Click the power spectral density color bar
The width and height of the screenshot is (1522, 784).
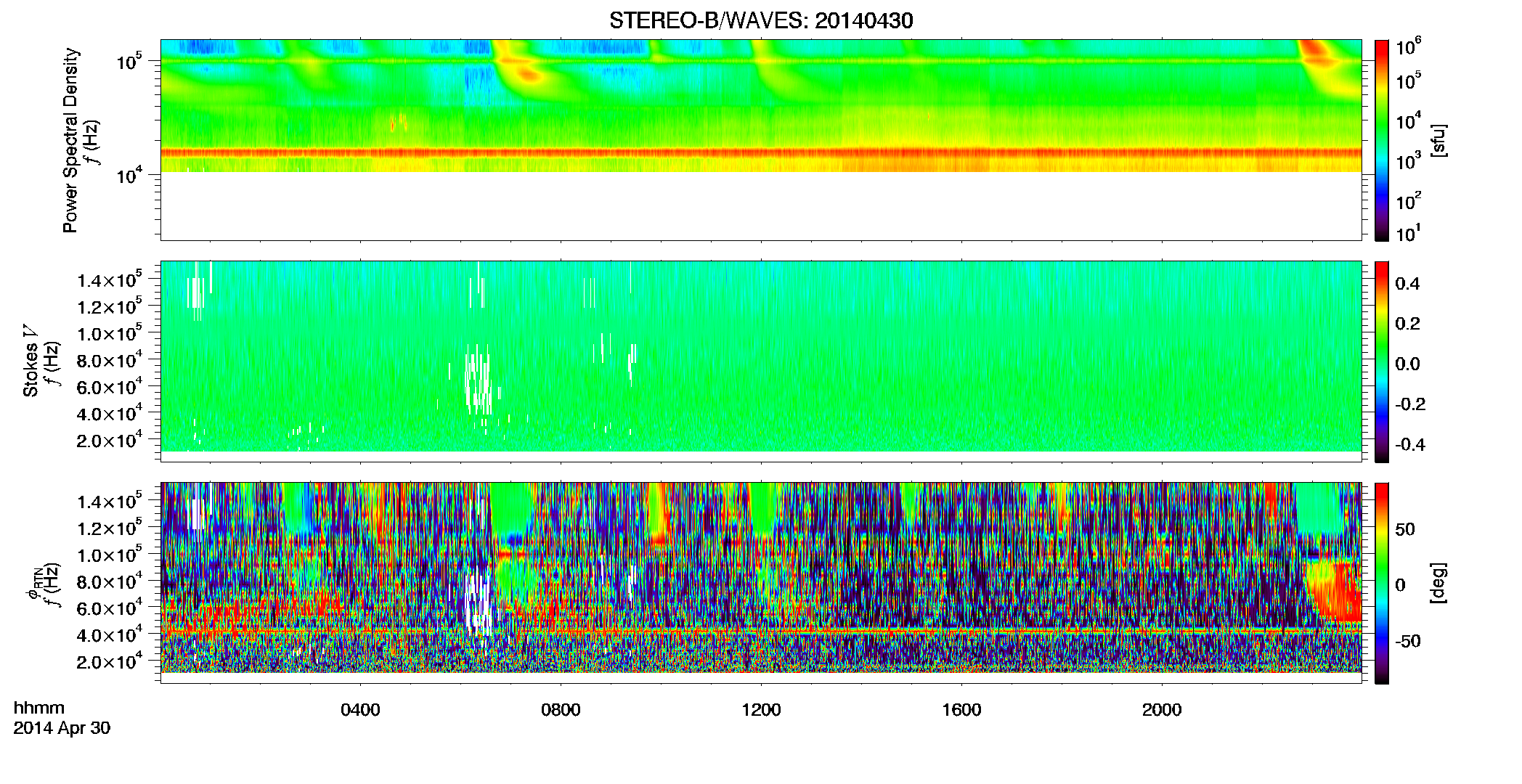pyautogui.click(x=1382, y=140)
